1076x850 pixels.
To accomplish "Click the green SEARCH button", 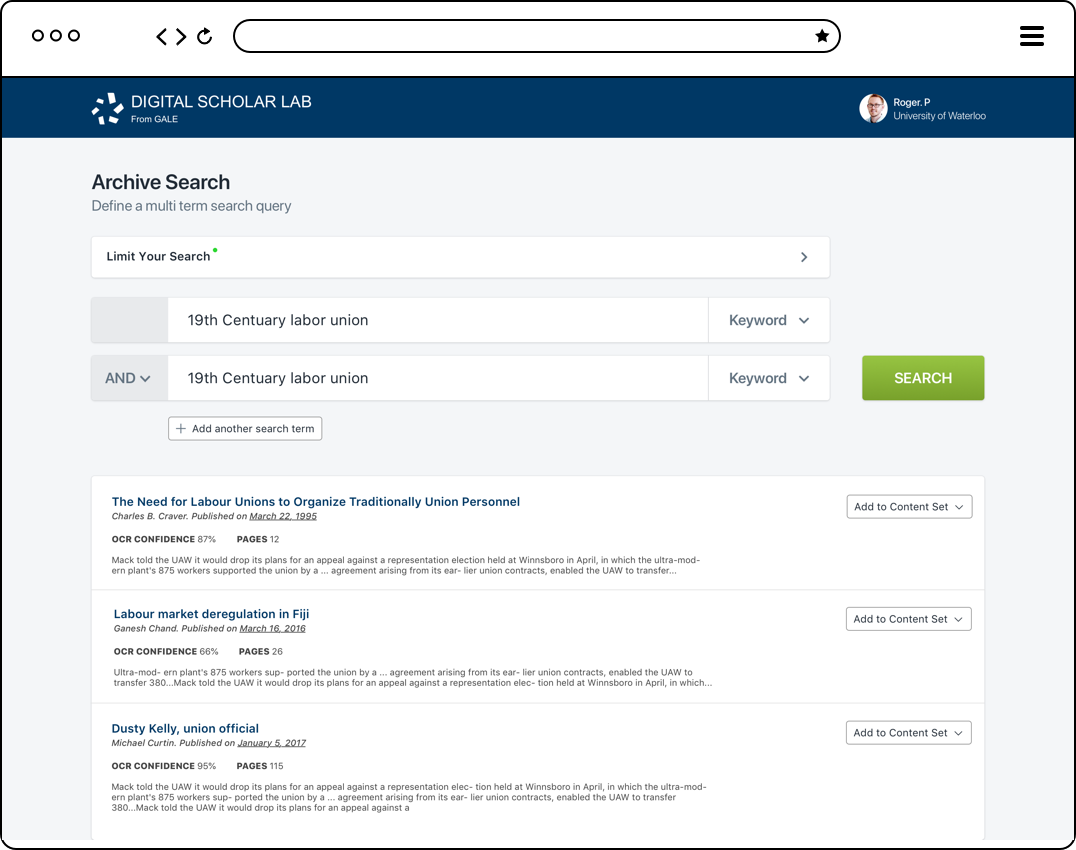I will (922, 378).
